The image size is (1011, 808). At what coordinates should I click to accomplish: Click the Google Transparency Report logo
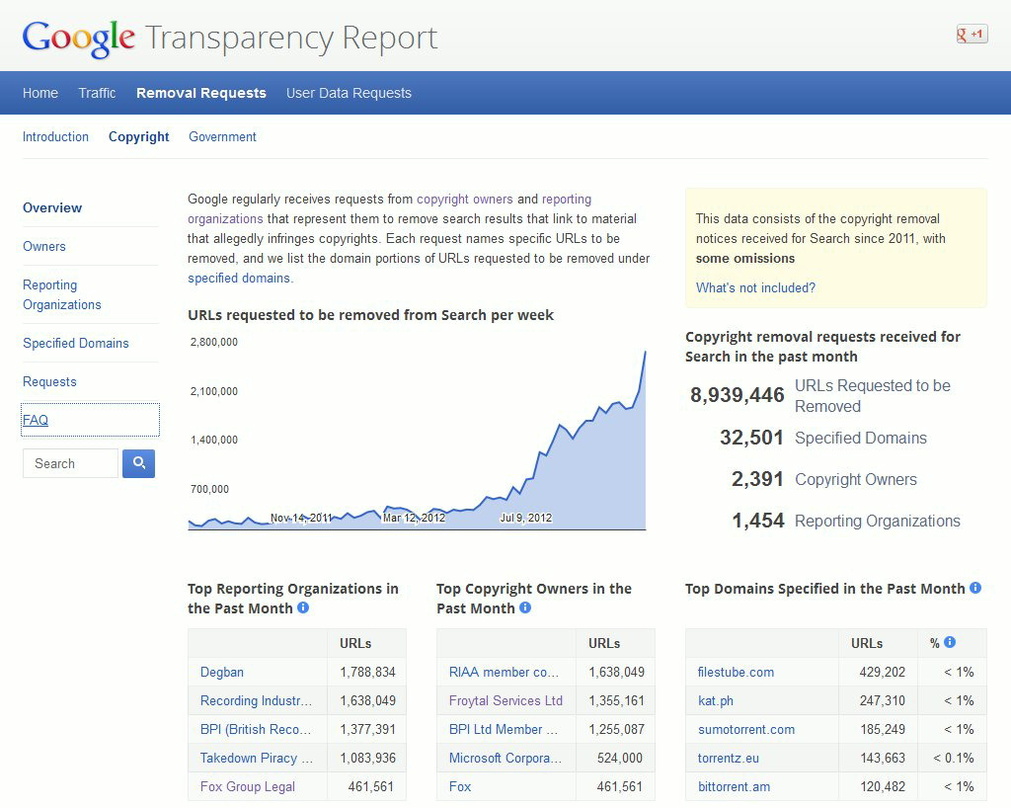(x=230, y=38)
